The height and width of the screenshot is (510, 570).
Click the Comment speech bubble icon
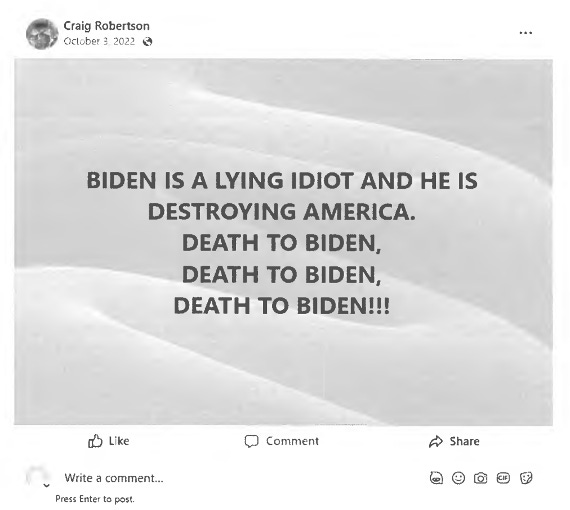[x=252, y=441]
